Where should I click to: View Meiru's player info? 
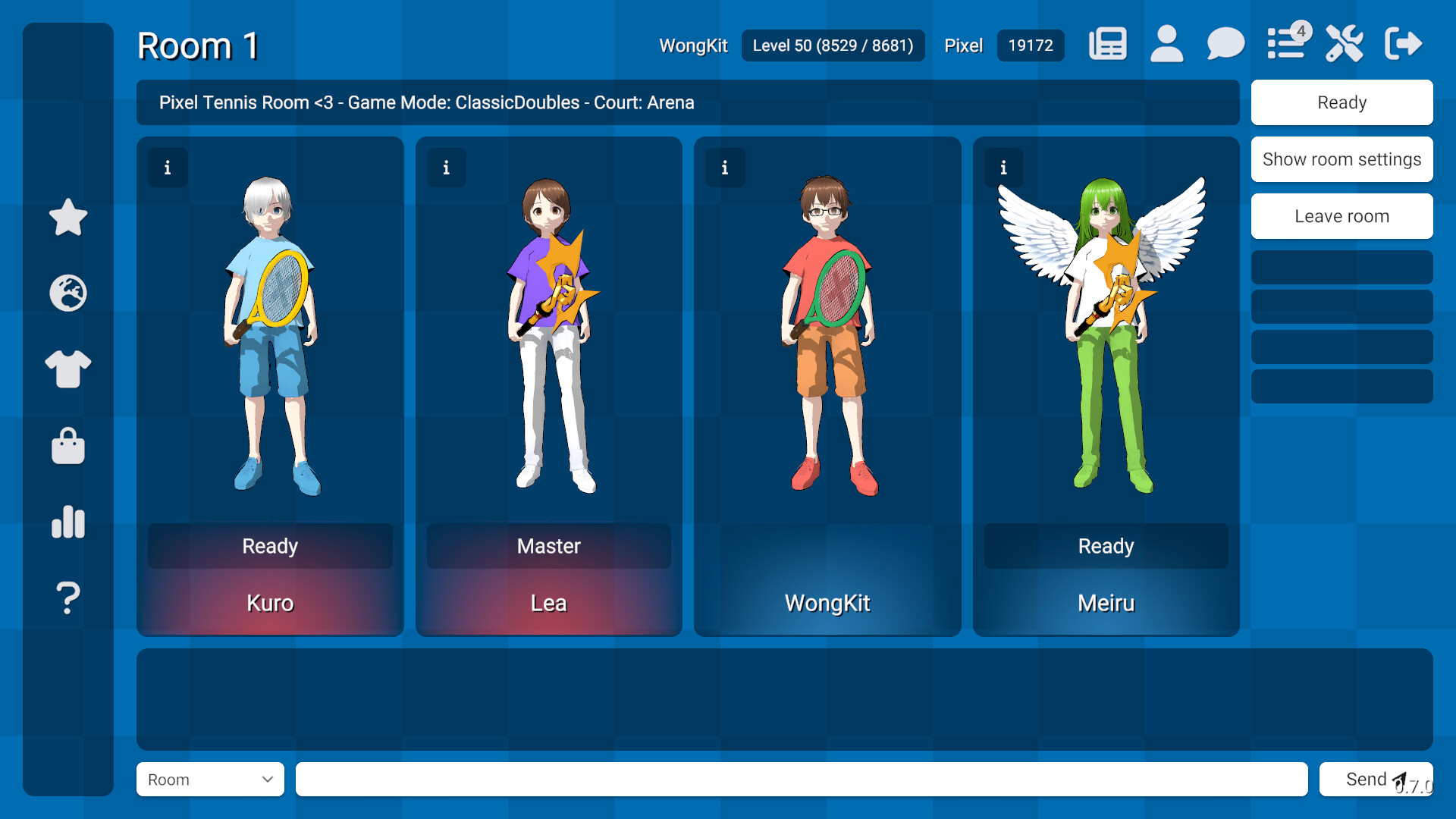click(1004, 168)
